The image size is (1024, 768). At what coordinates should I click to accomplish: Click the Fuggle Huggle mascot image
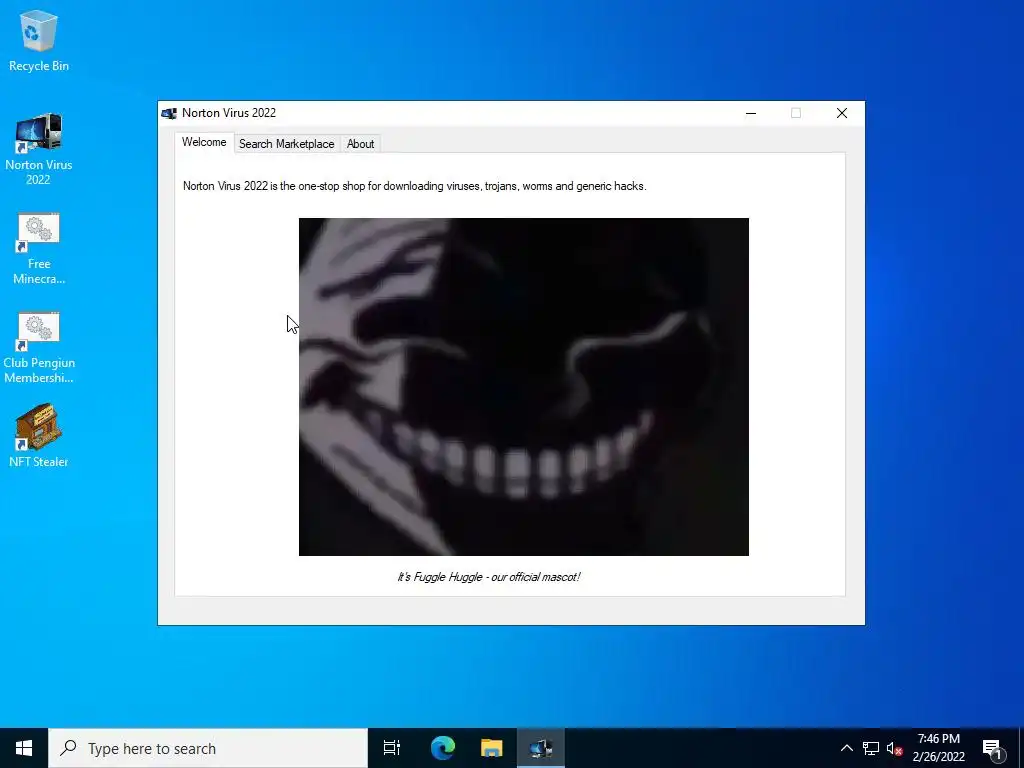click(x=524, y=387)
